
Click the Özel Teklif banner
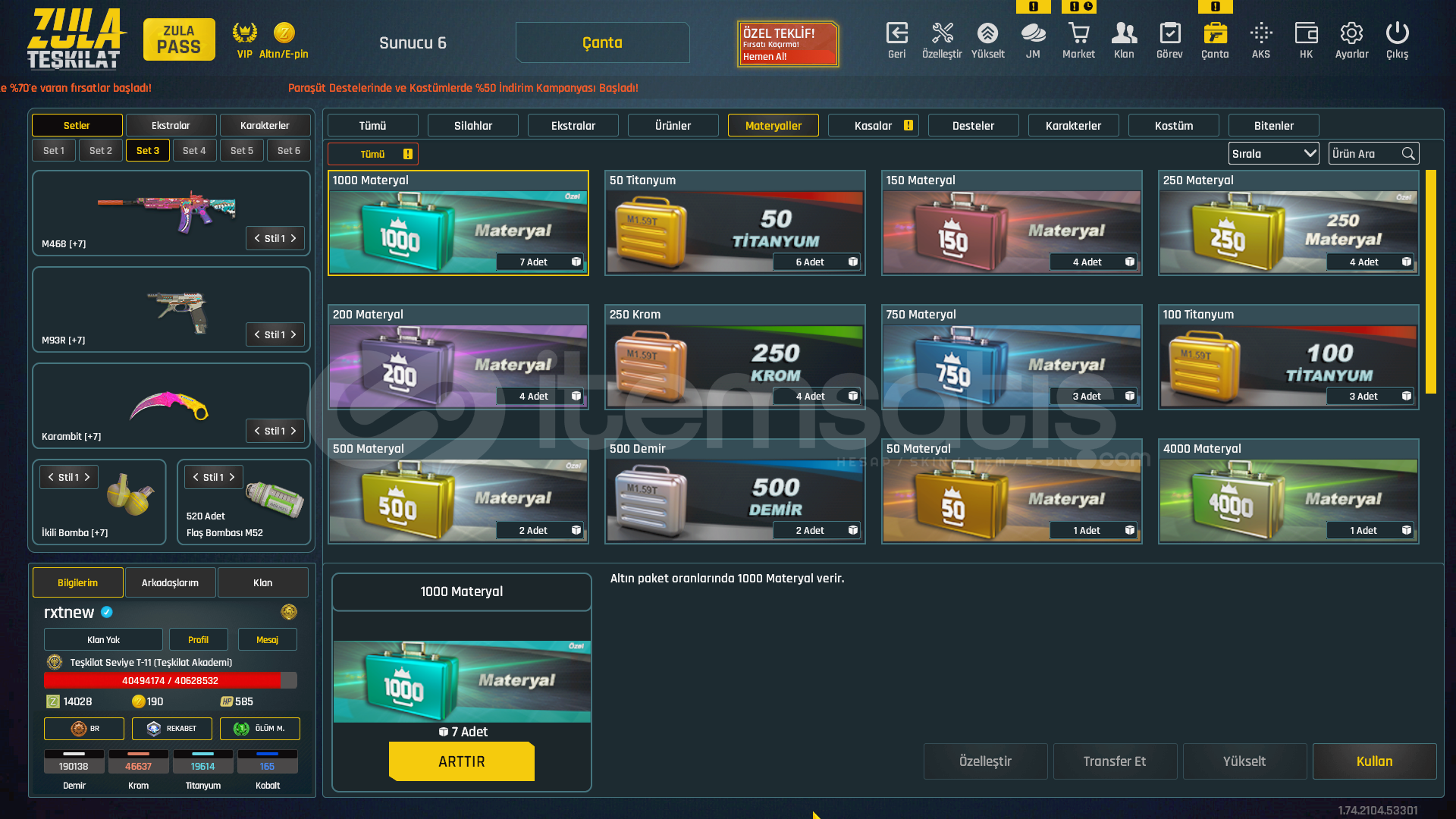click(789, 44)
